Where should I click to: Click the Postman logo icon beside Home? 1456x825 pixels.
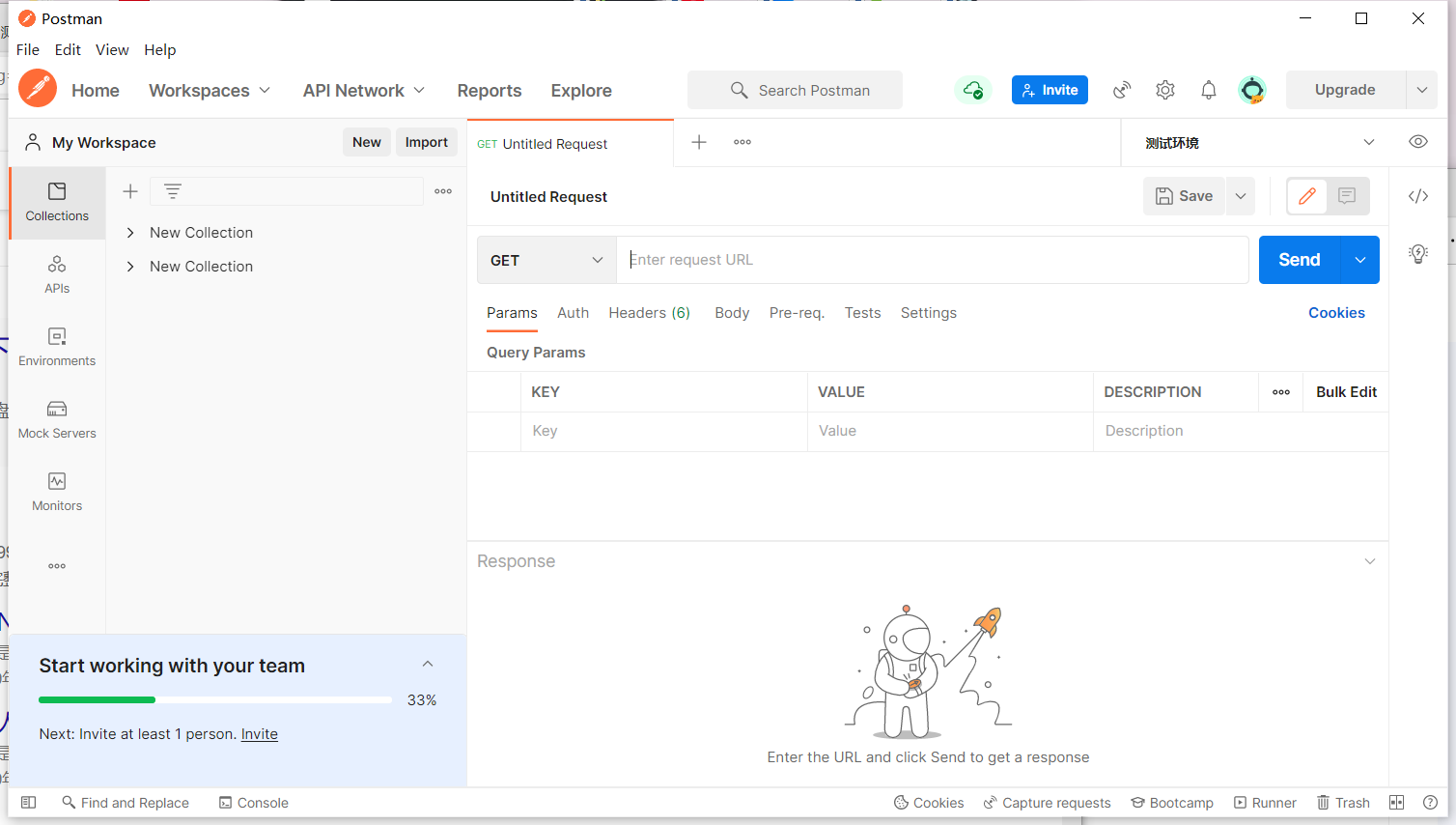(38, 89)
